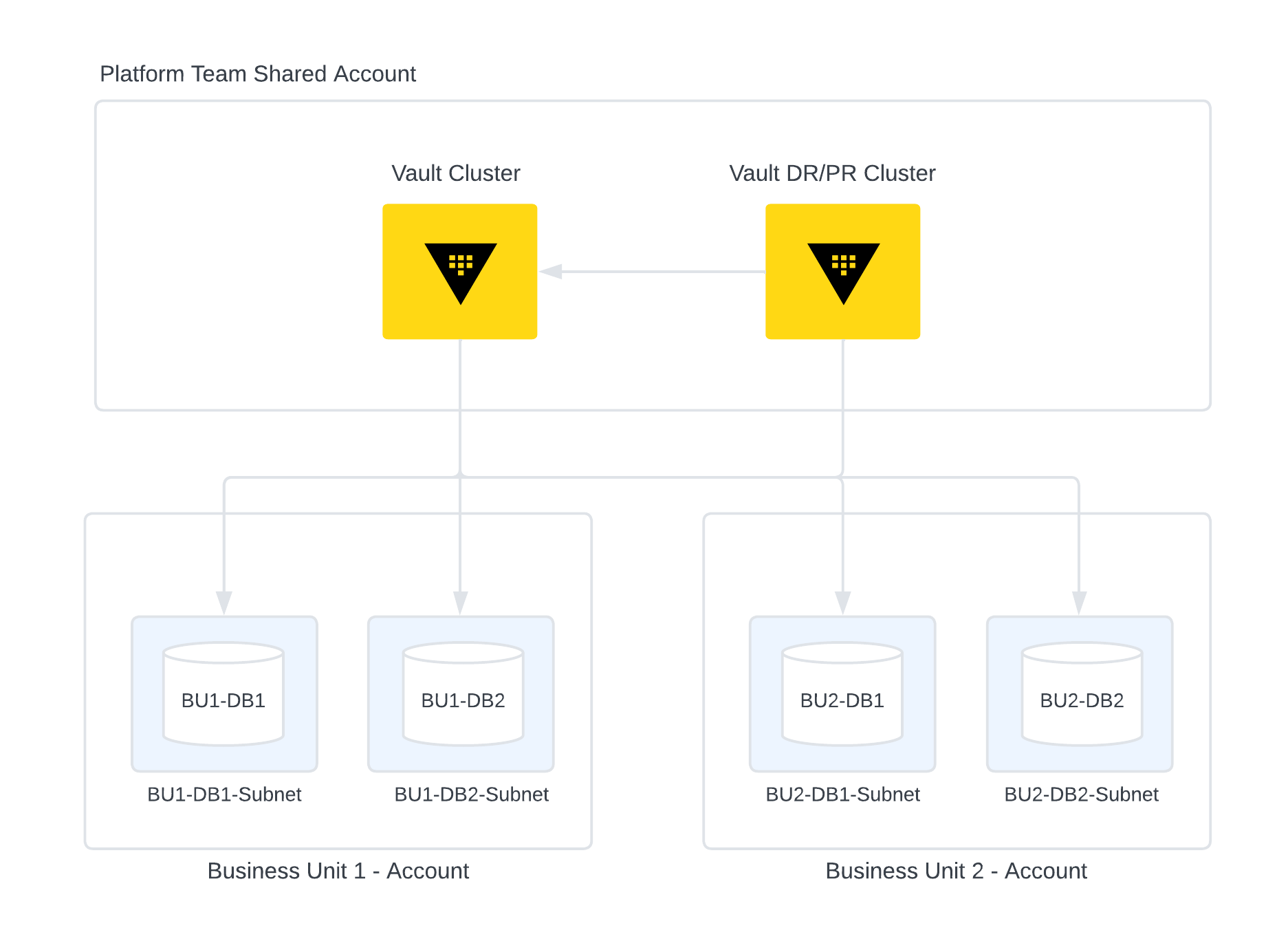This screenshot has height=952, width=1288.
Task: Select the BU2-DB2 database cylinder
Action: pyautogui.click(x=1082, y=694)
